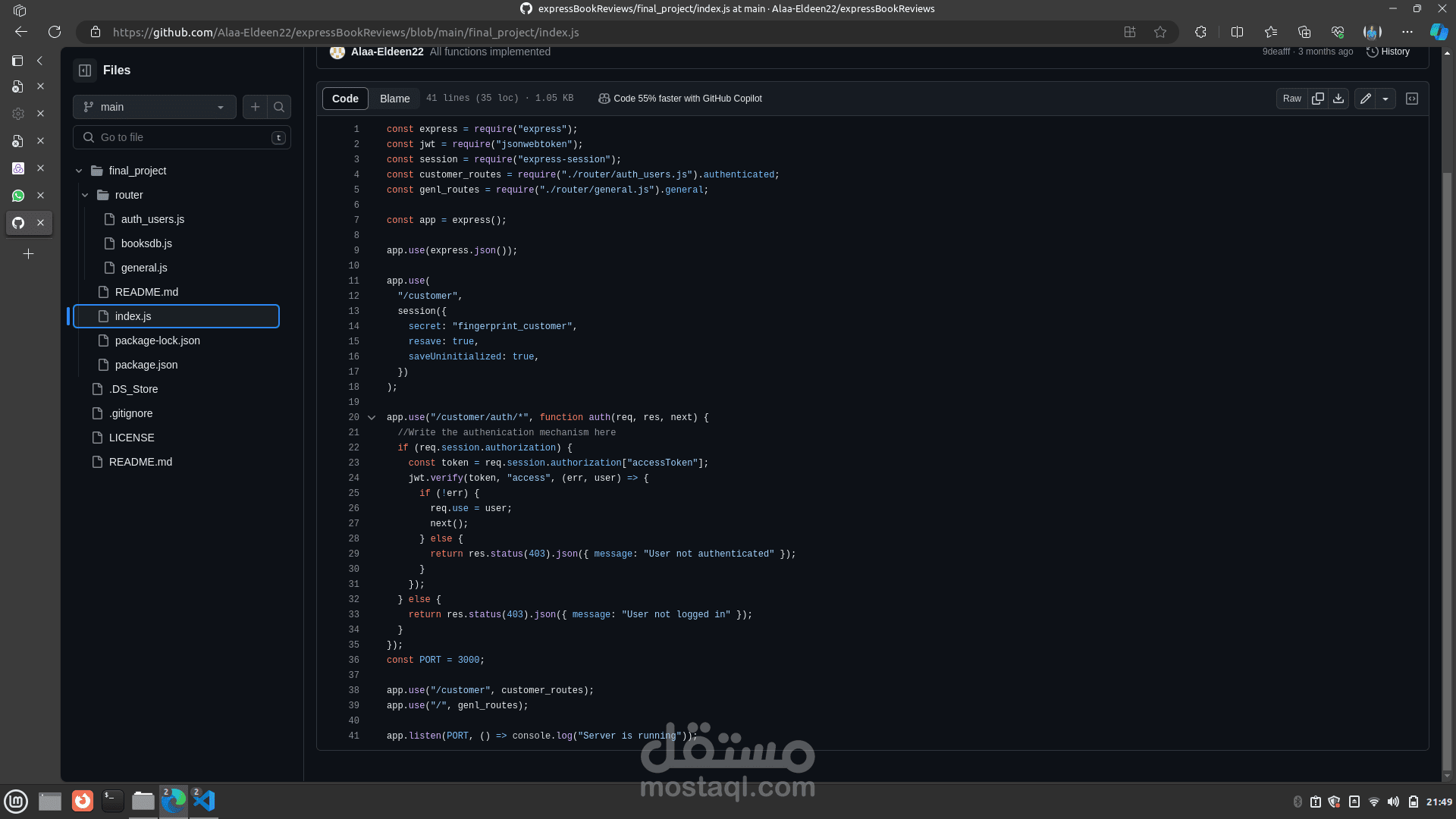
Task: Toggle browser split screen view
Action: point(1237,32)
